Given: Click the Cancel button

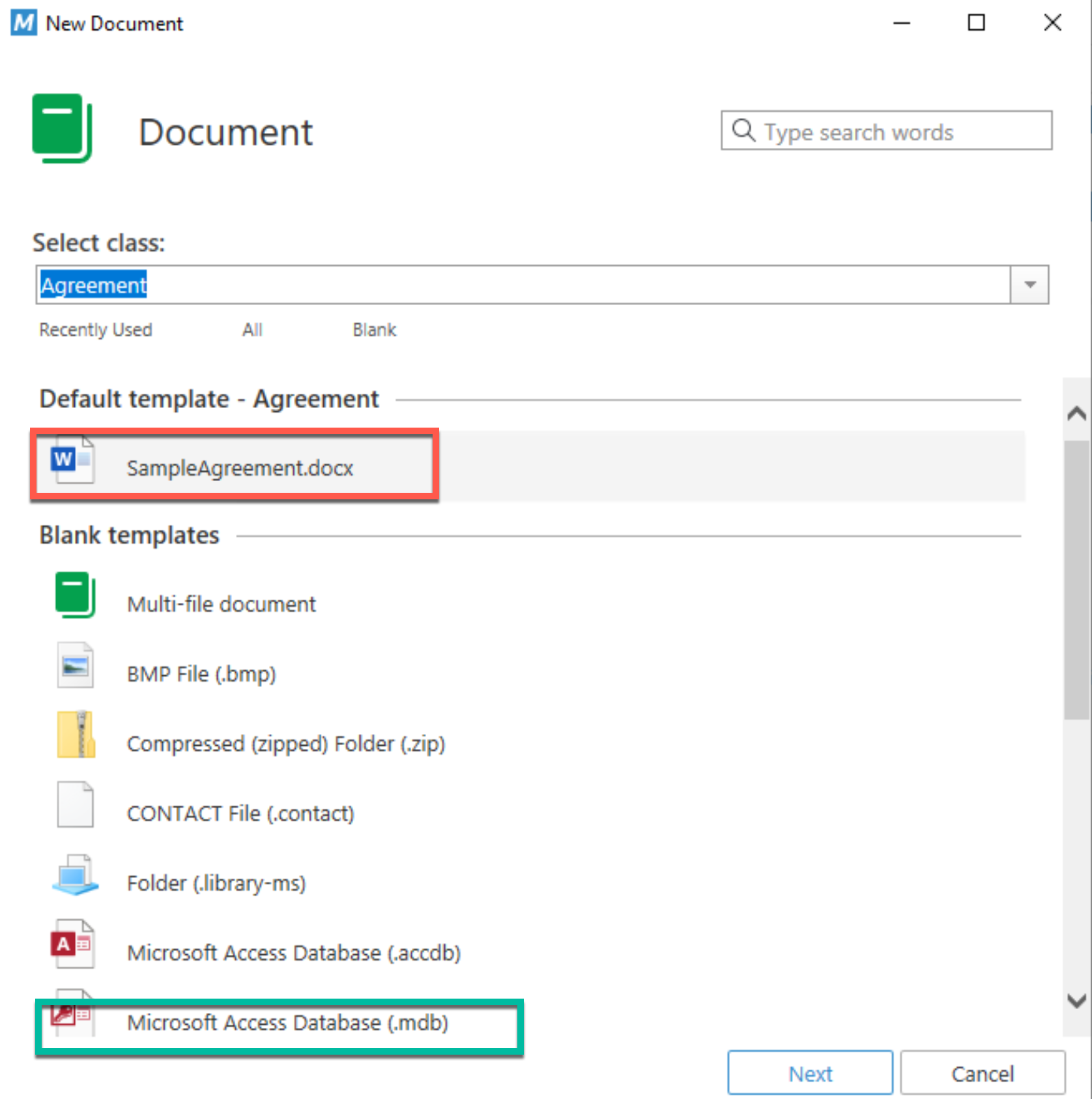Looking at the screenshot, I should point(983,1073).
